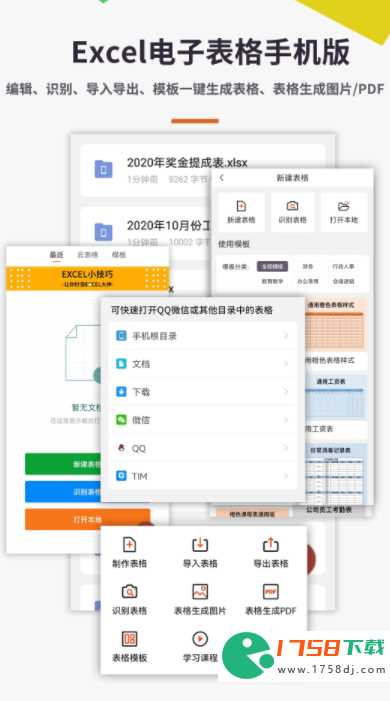Viewport: 390px width, 701px height.
Task: Click folder icon beside 2020年10月份 file
Action: point(103,232)
